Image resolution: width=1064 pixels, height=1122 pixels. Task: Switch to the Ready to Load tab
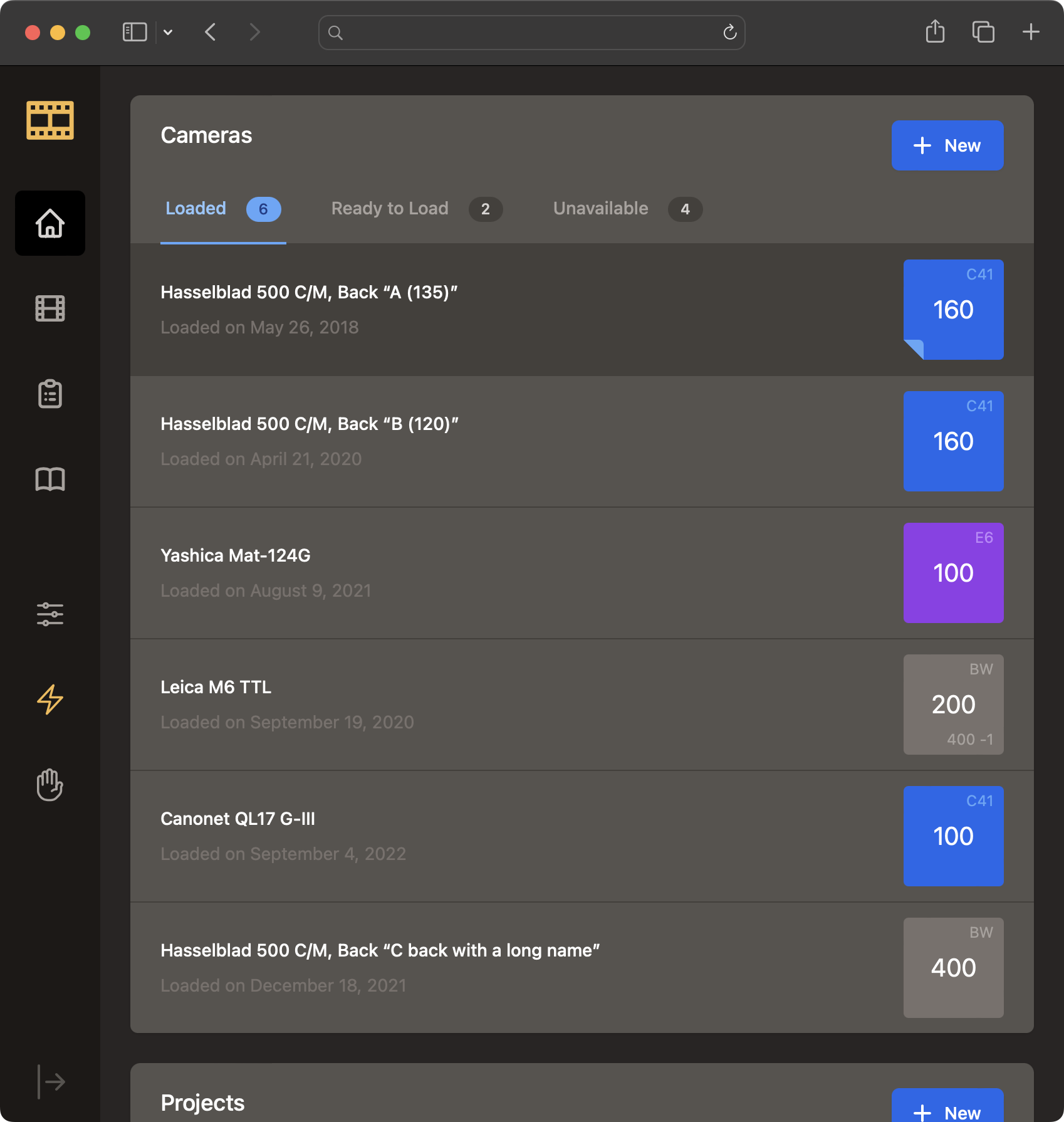[x=390, y=209]
